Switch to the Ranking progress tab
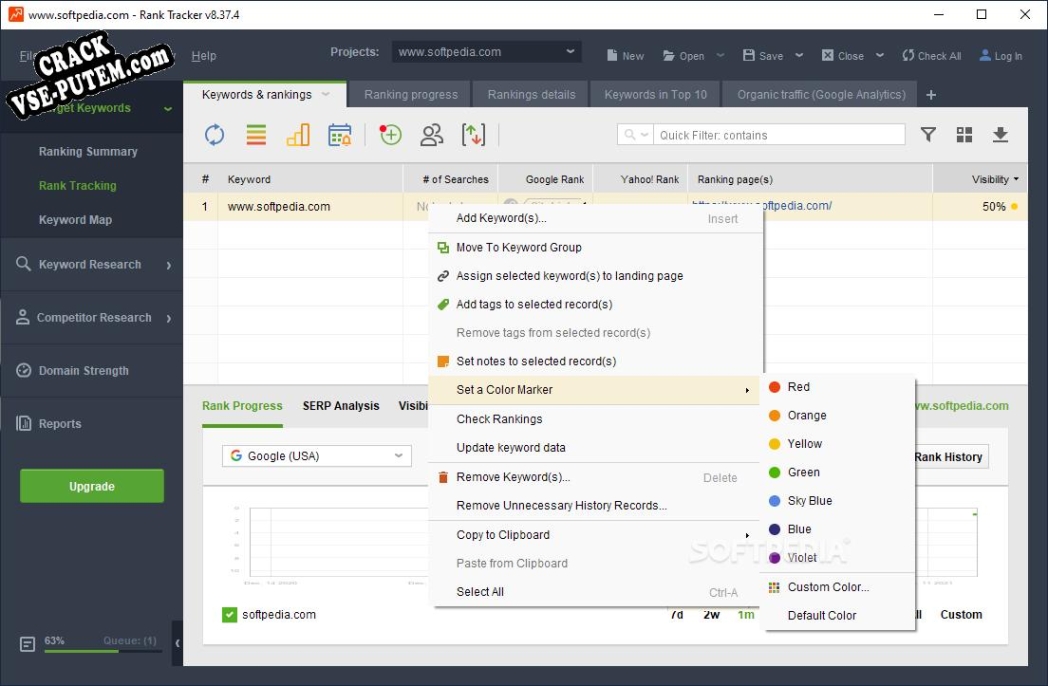 (410, 94)
